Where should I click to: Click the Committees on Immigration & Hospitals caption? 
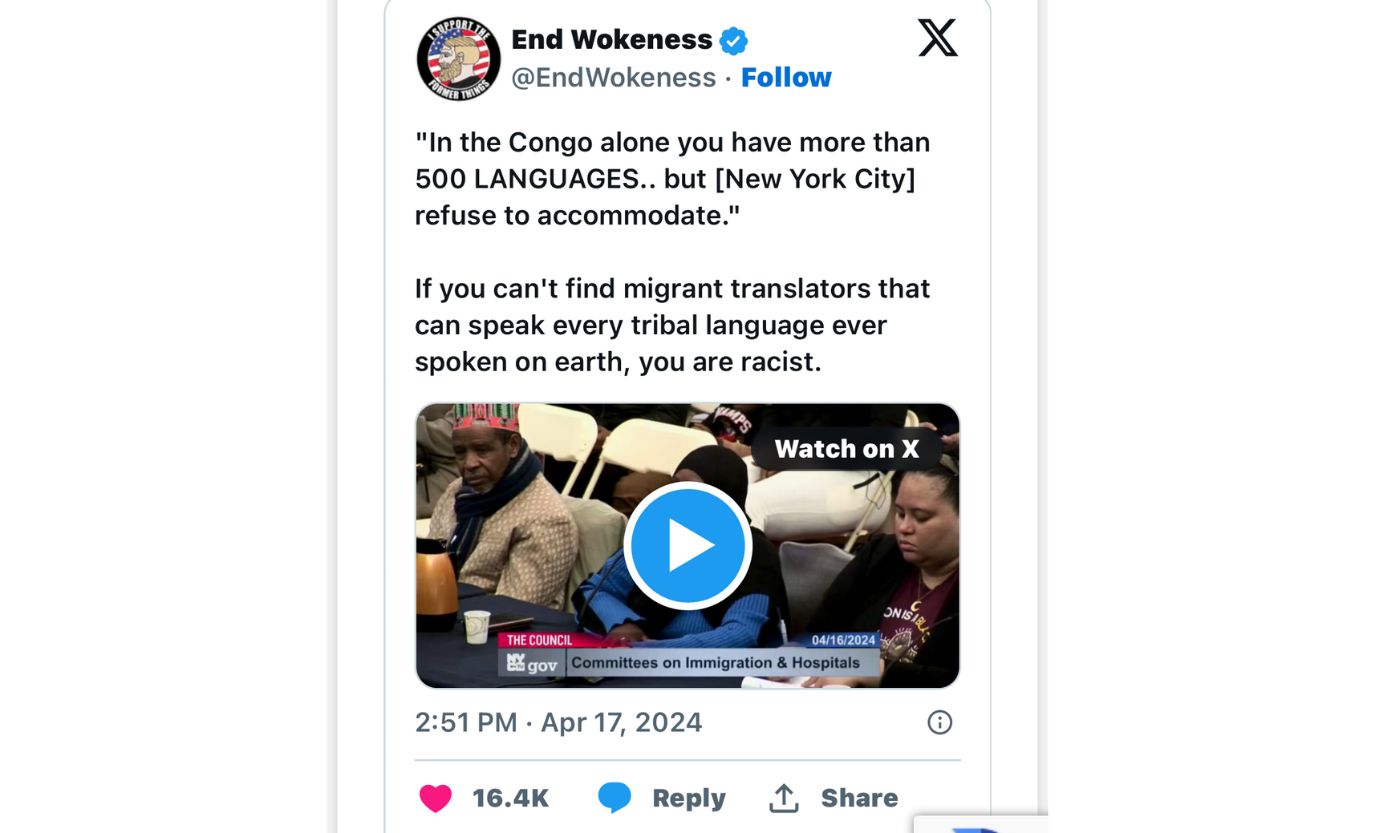[x=716, y=662]
